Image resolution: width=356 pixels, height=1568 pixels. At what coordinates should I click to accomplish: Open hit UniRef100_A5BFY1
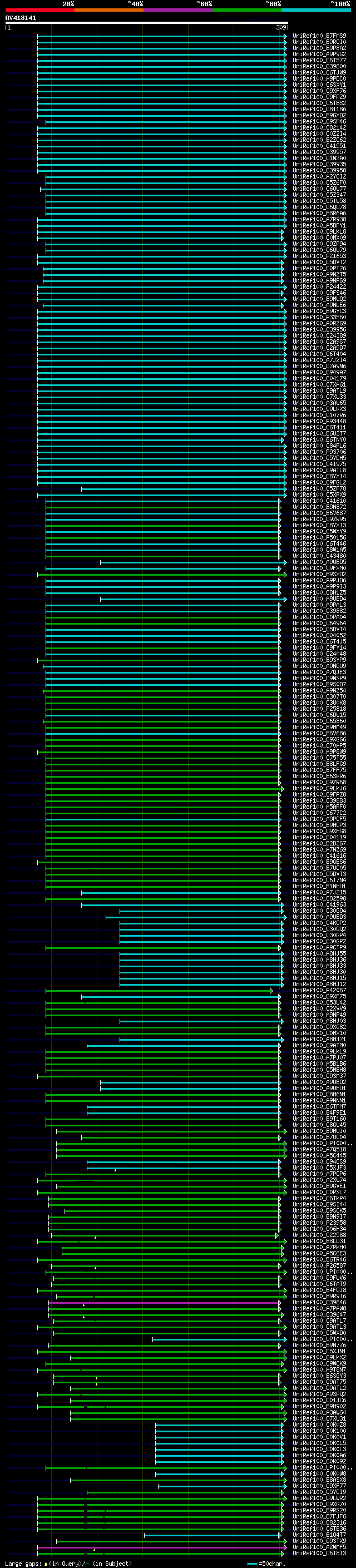pos(319,226)
